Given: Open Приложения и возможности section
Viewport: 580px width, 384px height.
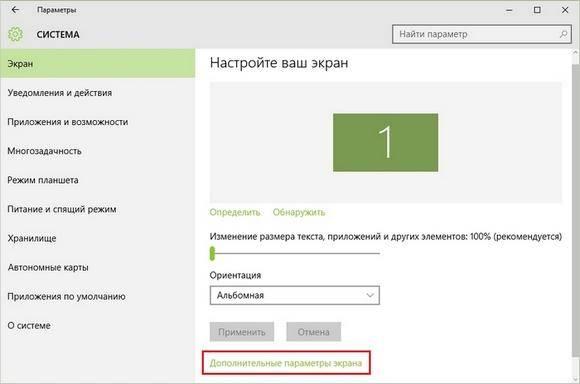Looking at the screenshot, I should [98, 122].
